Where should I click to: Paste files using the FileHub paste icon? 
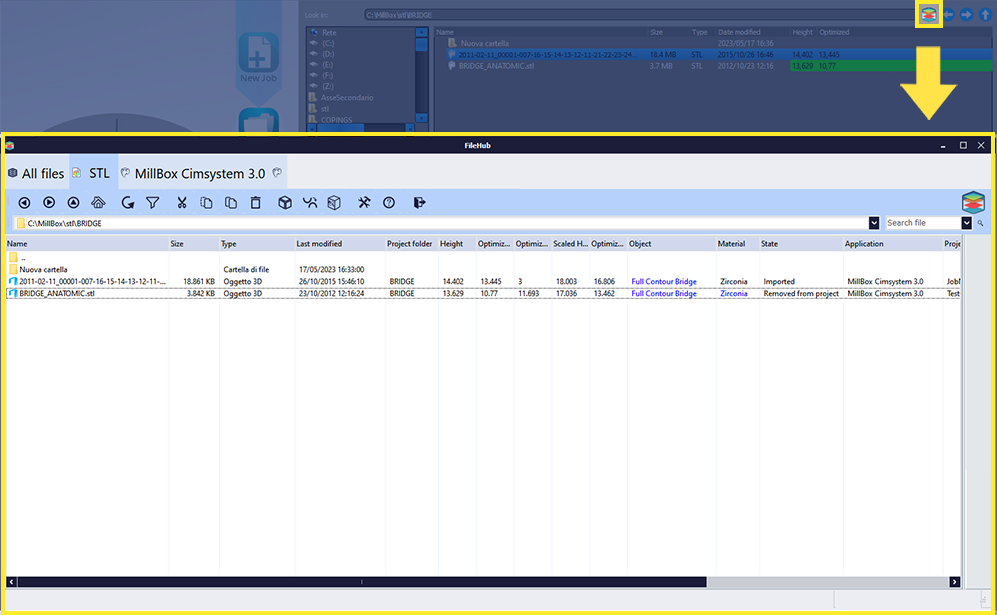click(231, 203)
